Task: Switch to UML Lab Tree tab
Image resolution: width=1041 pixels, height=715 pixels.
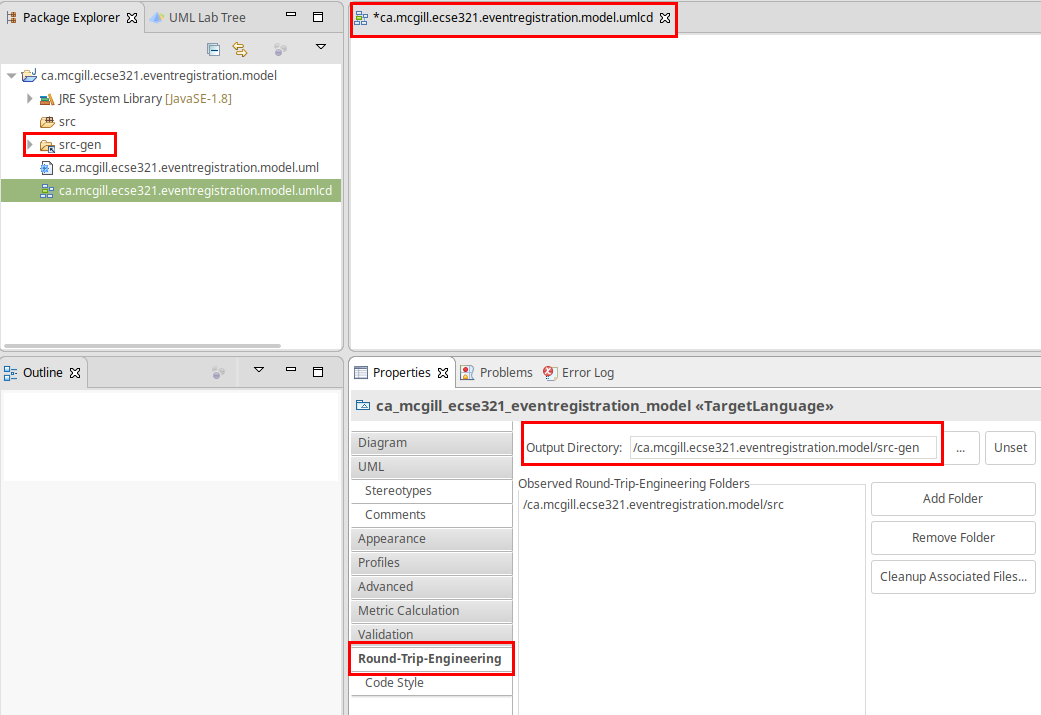Action: click(198, 18)
